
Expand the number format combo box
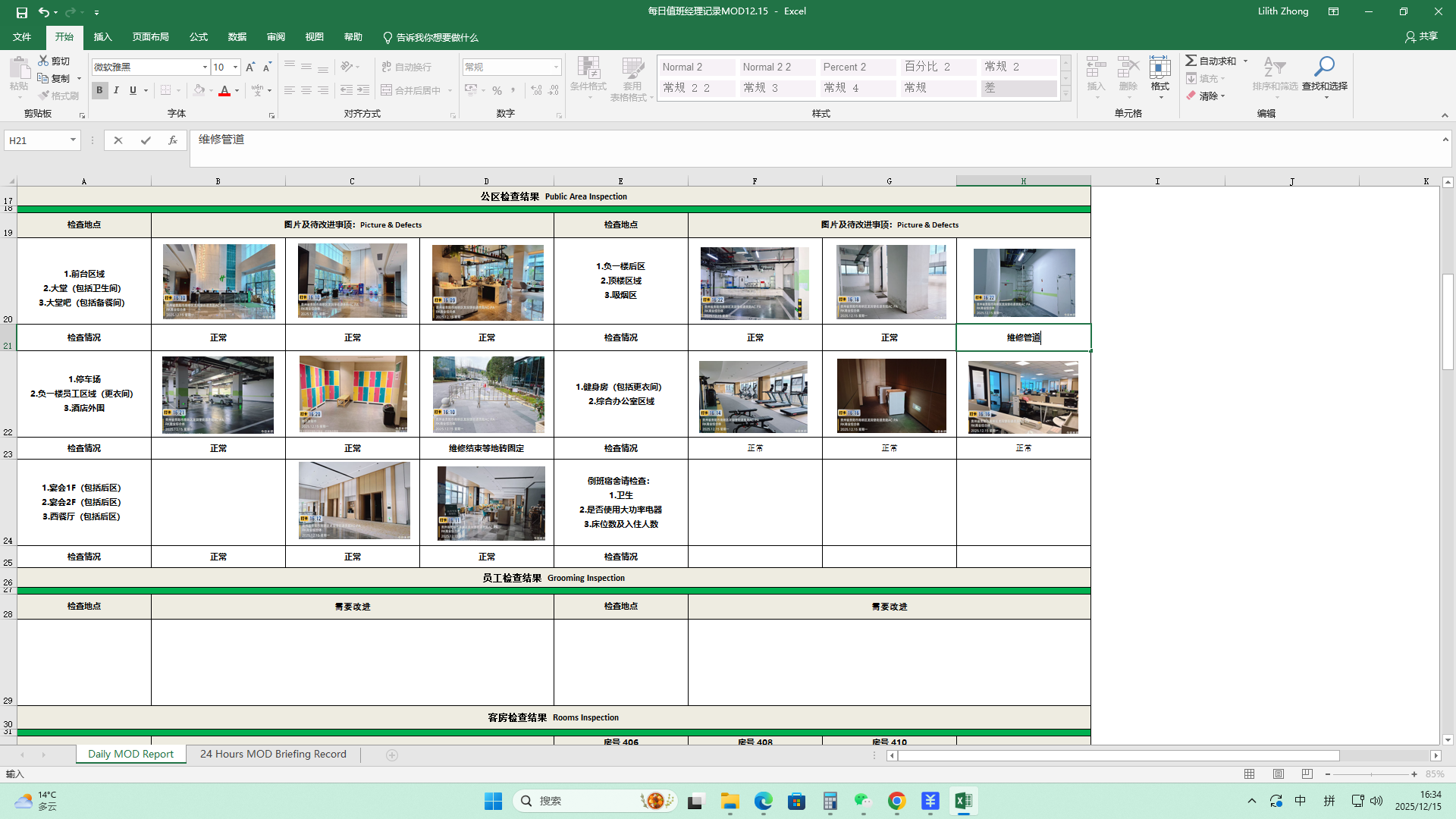click(x=556, y=67)
